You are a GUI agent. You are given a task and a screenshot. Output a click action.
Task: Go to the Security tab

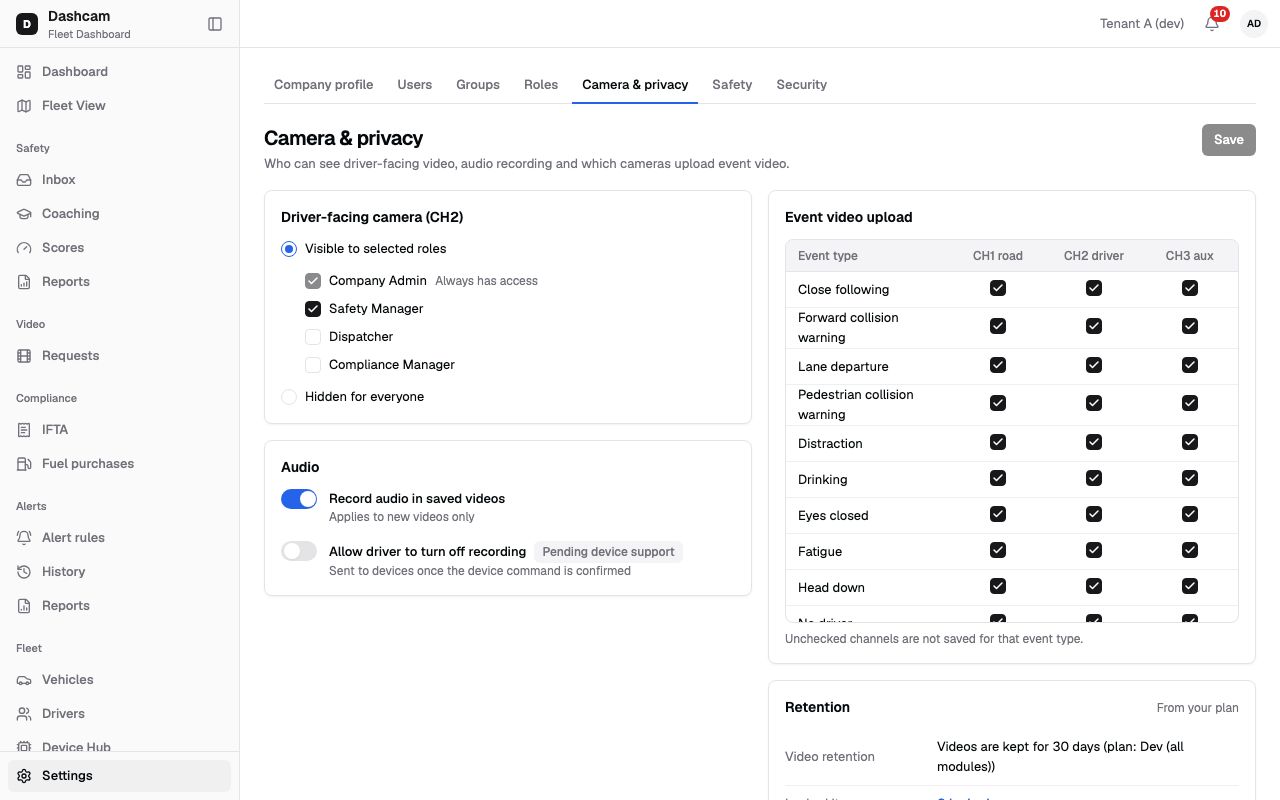pyautogui.click(x=802, y=85)
